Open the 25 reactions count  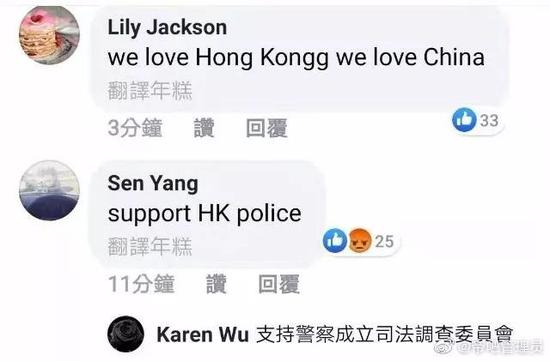[x=384, y=241]
